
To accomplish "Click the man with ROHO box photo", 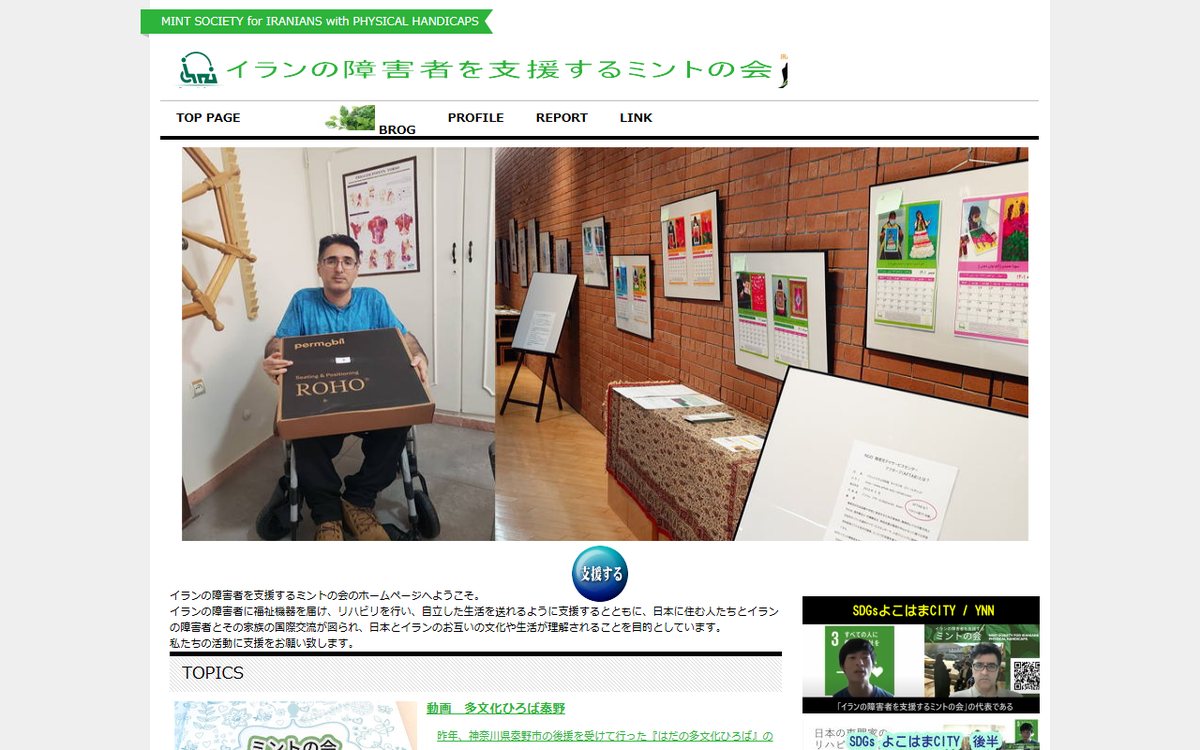I will click(x=338, y=344).
